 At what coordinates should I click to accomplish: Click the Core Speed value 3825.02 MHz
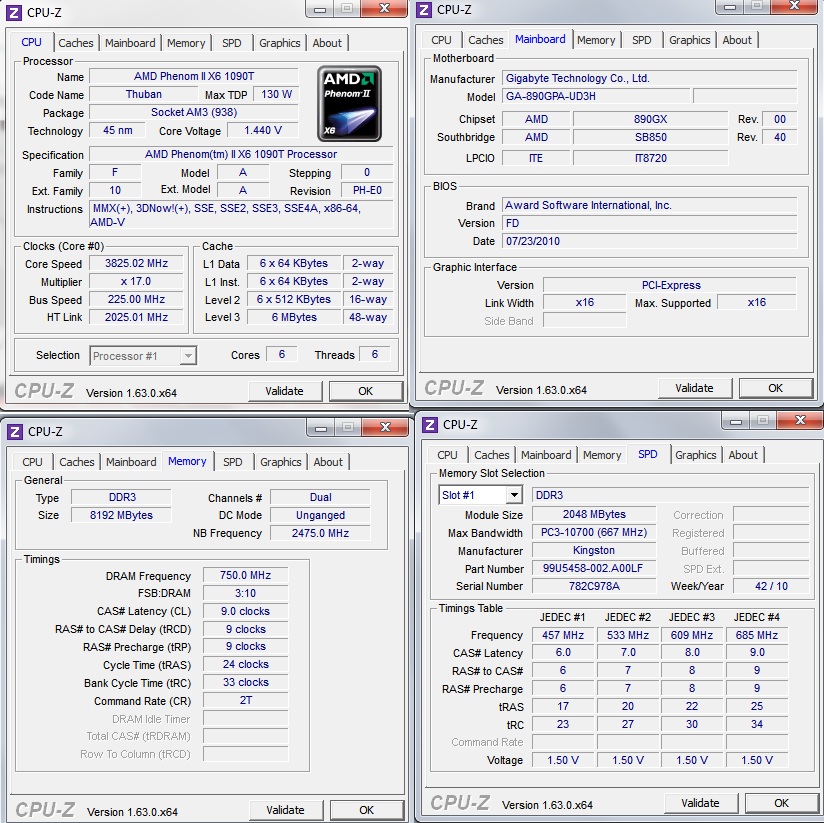tap(136, 263)
